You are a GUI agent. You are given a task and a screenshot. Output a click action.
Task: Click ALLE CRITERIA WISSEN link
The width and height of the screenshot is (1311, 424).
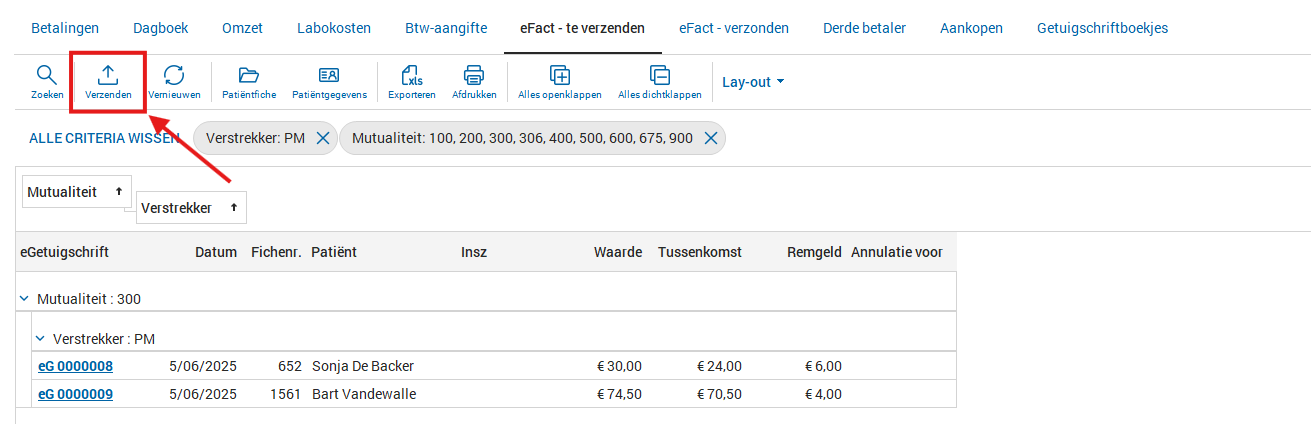coord(102,138)
